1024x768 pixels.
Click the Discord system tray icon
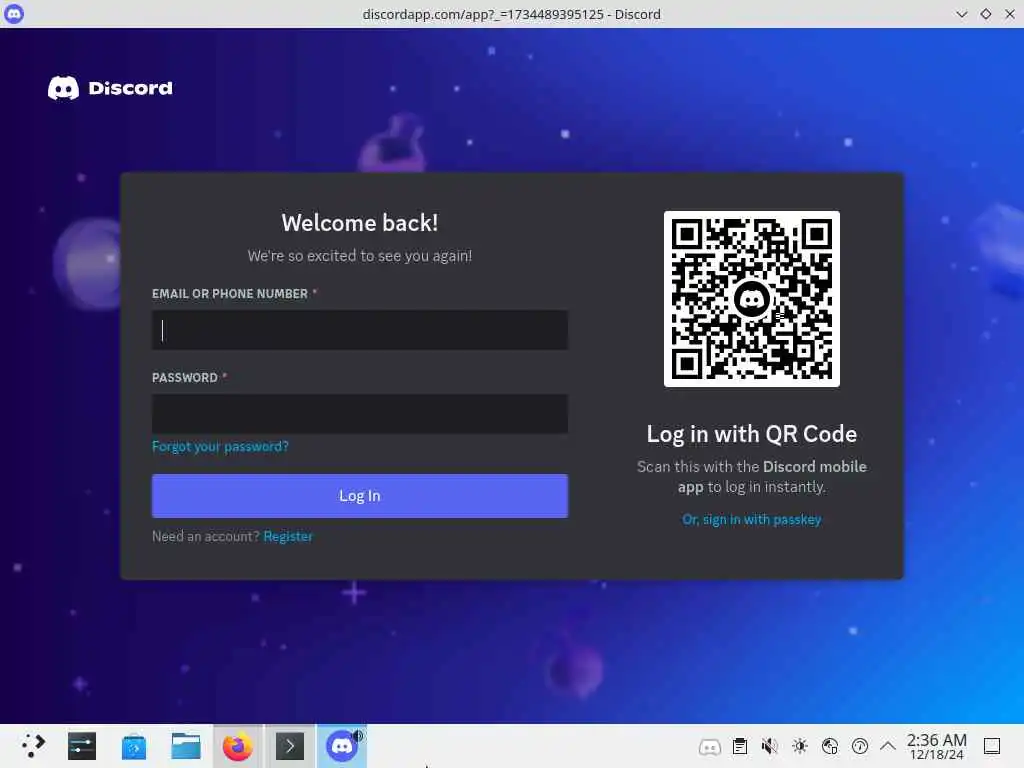point(710,746)
